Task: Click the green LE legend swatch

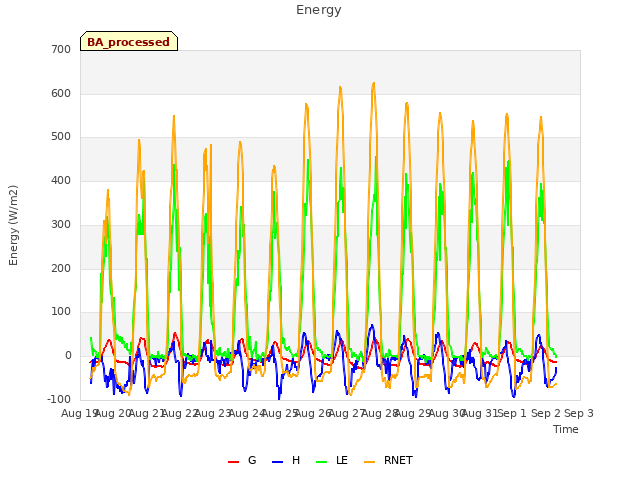Action: click(322, 462)
